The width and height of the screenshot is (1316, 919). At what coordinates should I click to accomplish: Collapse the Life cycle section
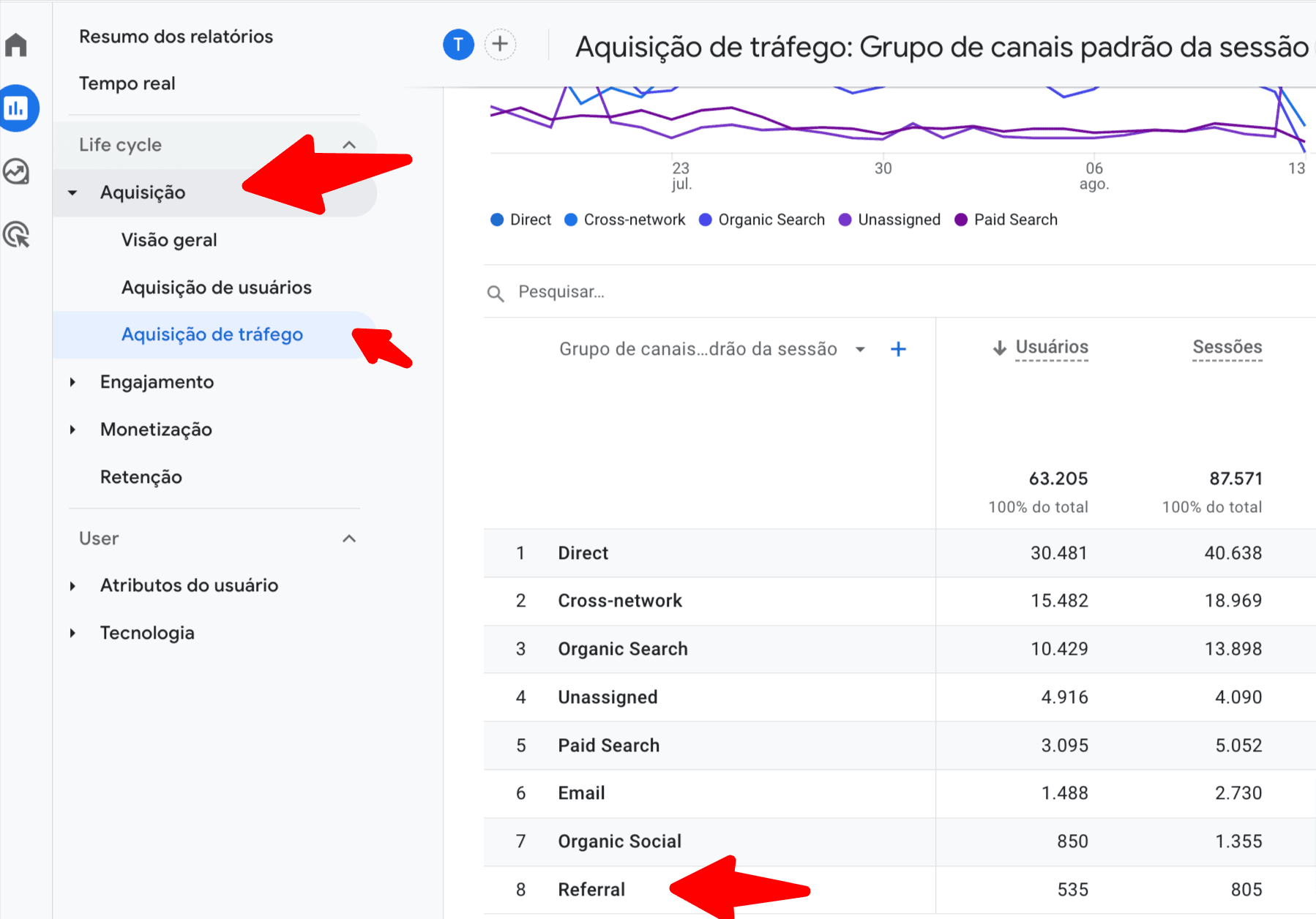coord(350,144)
